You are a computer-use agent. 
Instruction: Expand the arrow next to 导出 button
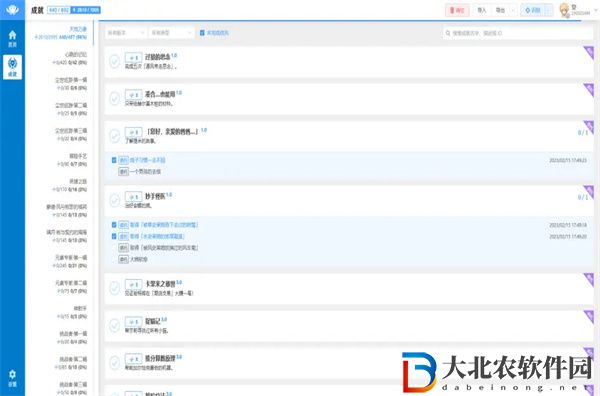(x=513, y=10)
